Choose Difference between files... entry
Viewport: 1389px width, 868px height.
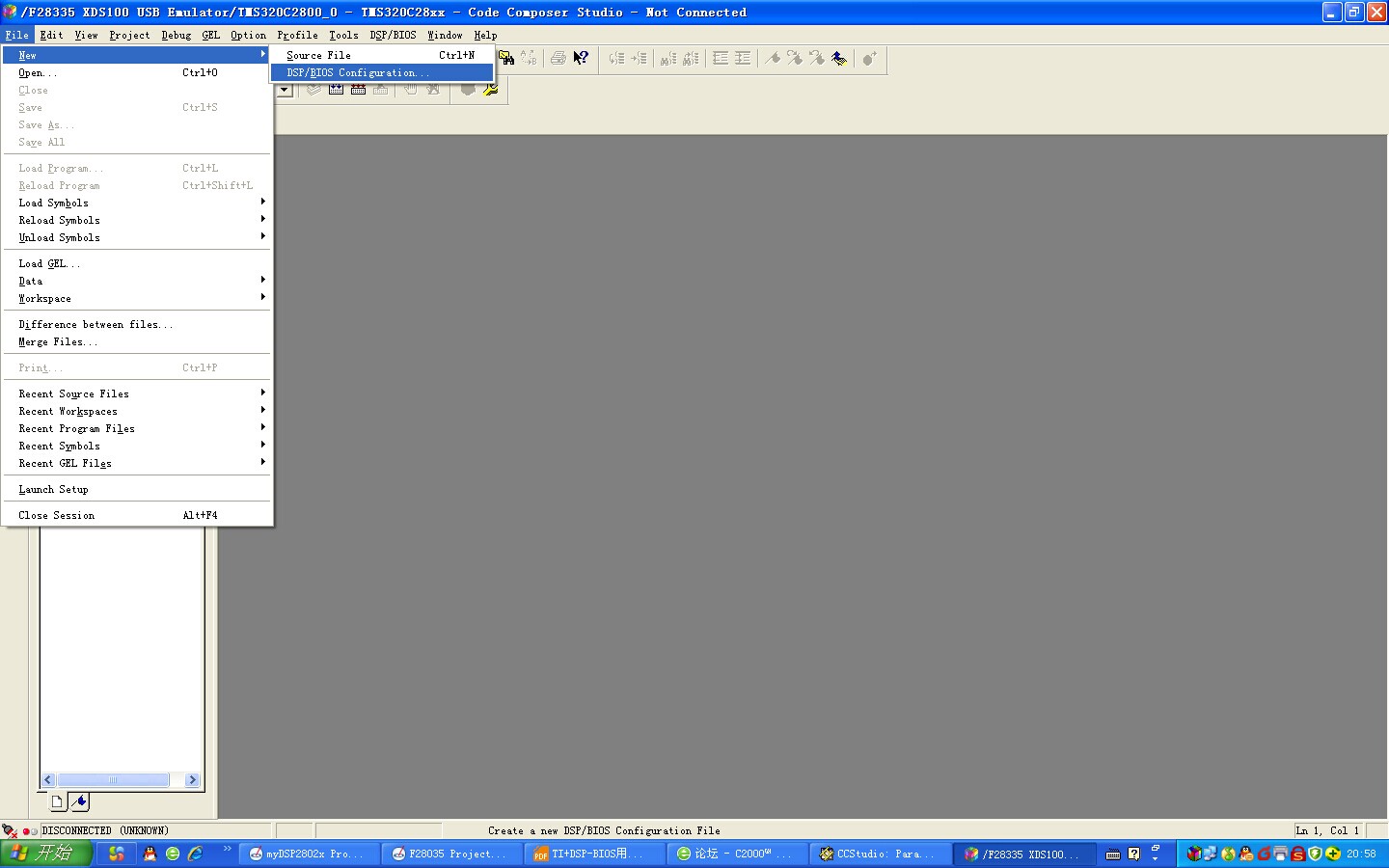[137, 324]
